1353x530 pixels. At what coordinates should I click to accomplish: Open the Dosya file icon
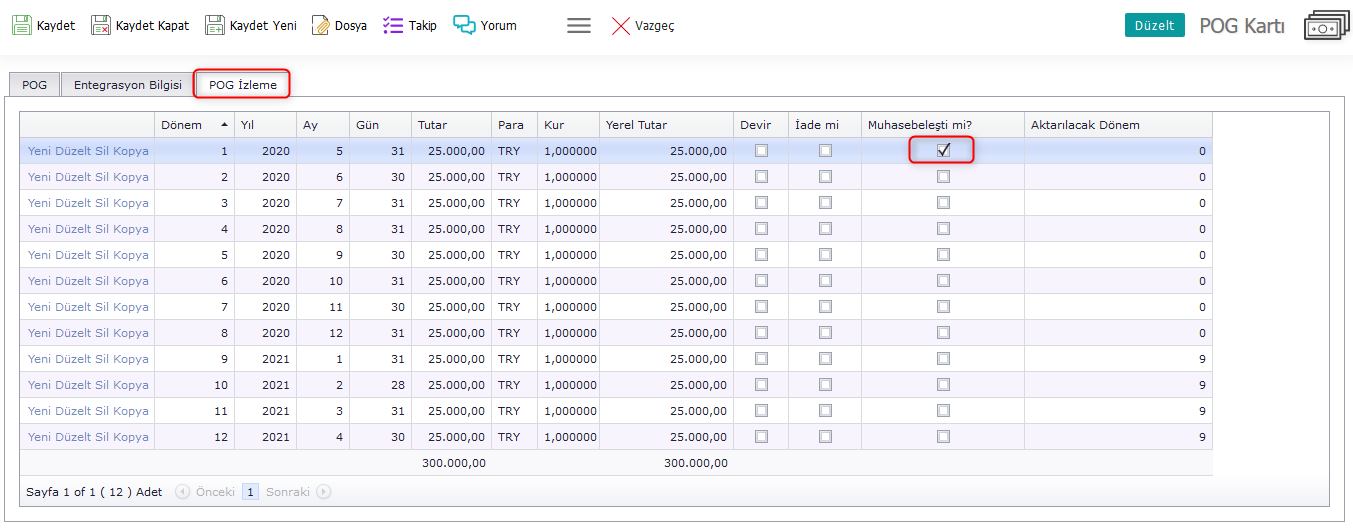(x=321, y=25)
